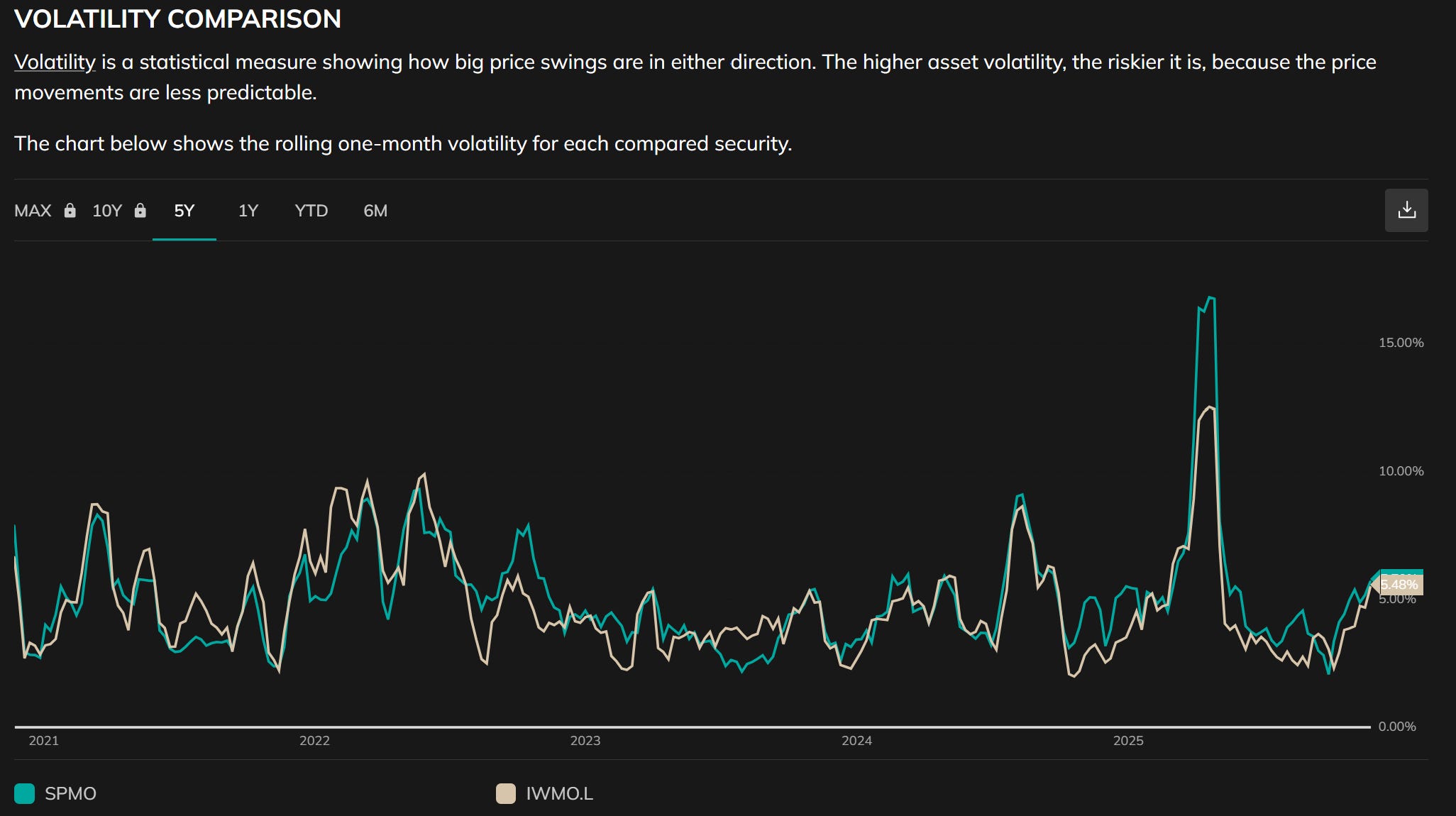This screenshot has height=816, width=1456.
Task: Switch to the 5Y range tab
Action: tap(184, 211)
